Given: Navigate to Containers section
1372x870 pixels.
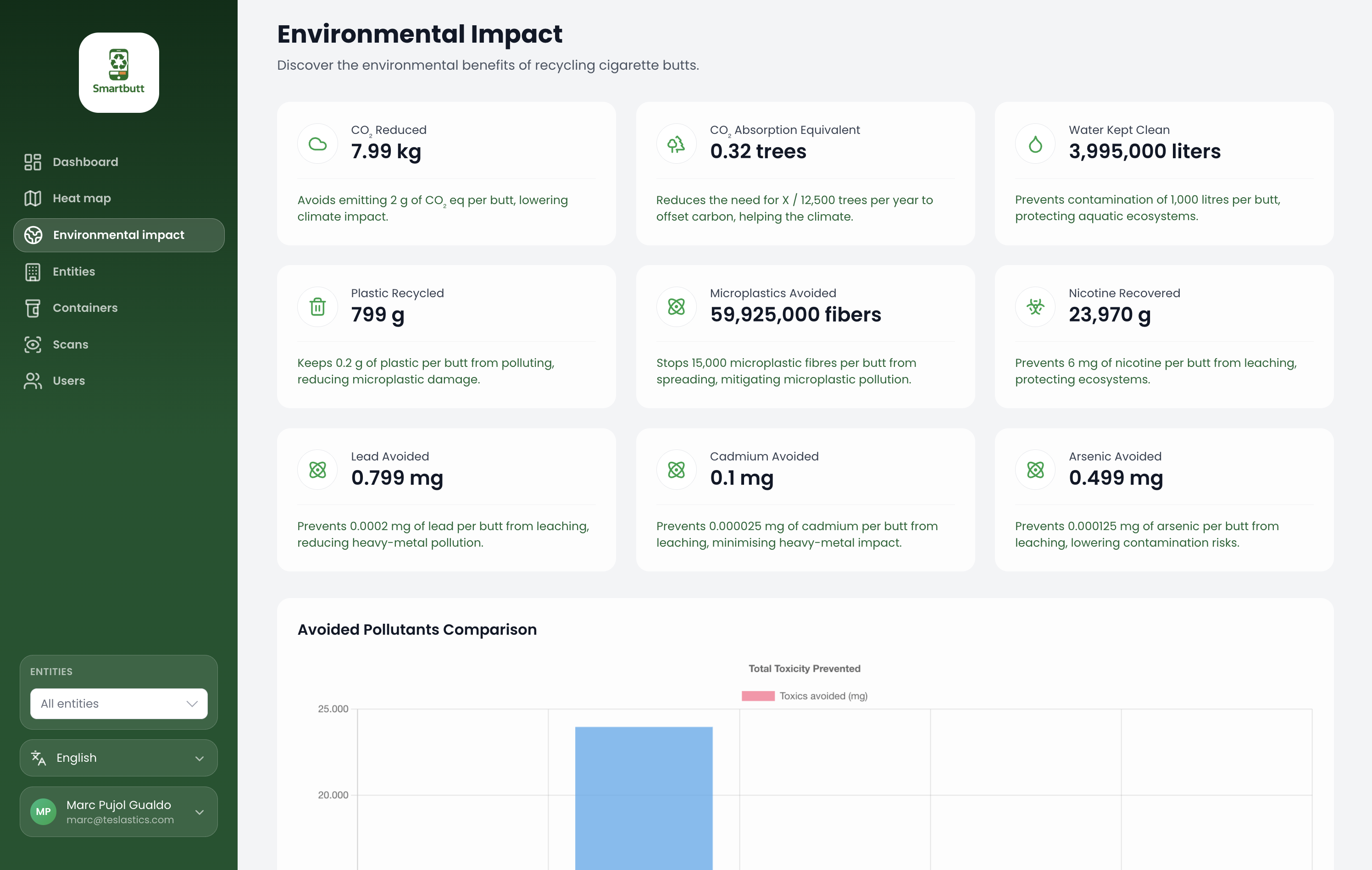Looking at the screenshot, I should tap(85, 308).
